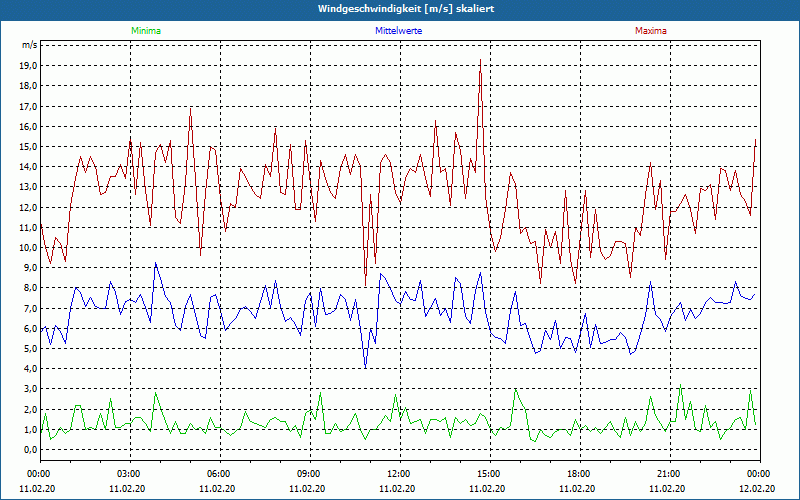Click the 10,0 y-axis value
The image size is (800, 500).
pyautogui.click(x=29, y=247)
